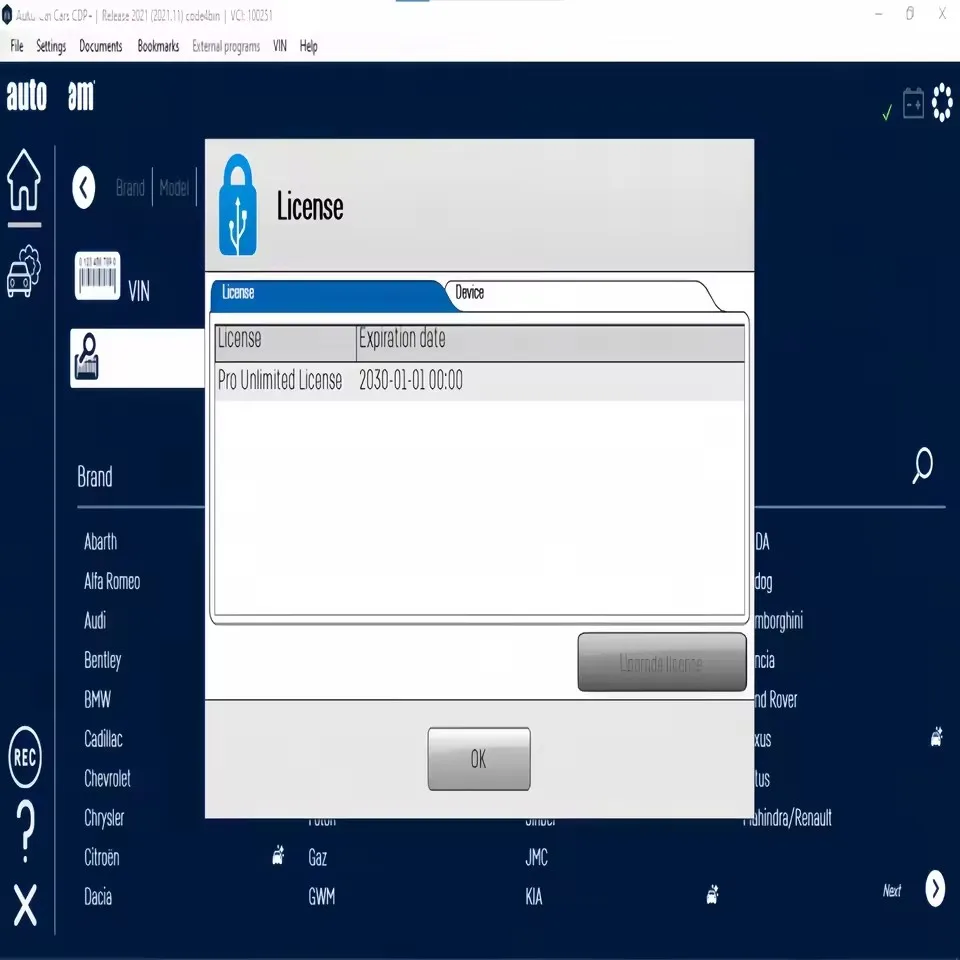The width and height of the screenshot is (960, 960).
Task: Open the VIN menu
Action: pyautogui.click(x=280, y=47)
